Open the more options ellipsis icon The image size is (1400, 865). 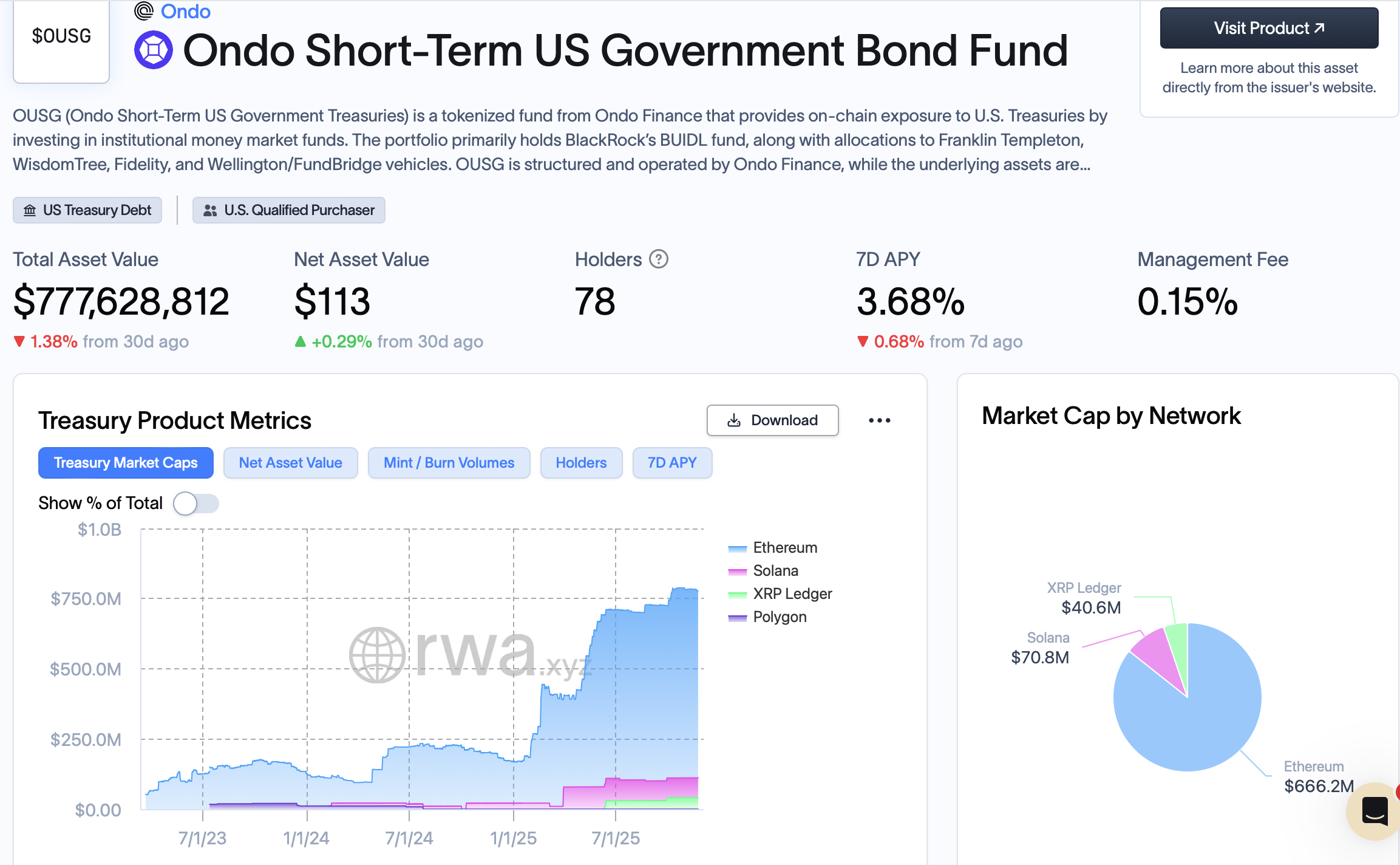point(880,420)
